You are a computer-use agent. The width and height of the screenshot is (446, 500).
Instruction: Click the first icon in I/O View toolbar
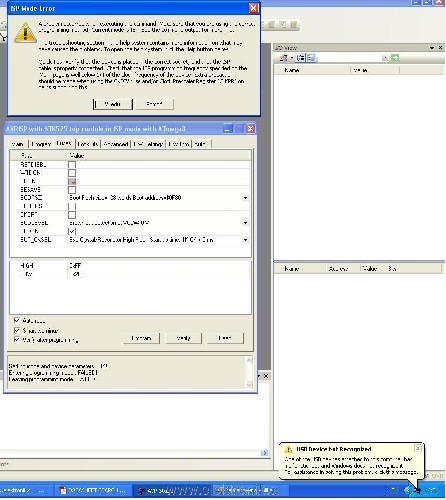pyautogui.click(x=284, y=58)
